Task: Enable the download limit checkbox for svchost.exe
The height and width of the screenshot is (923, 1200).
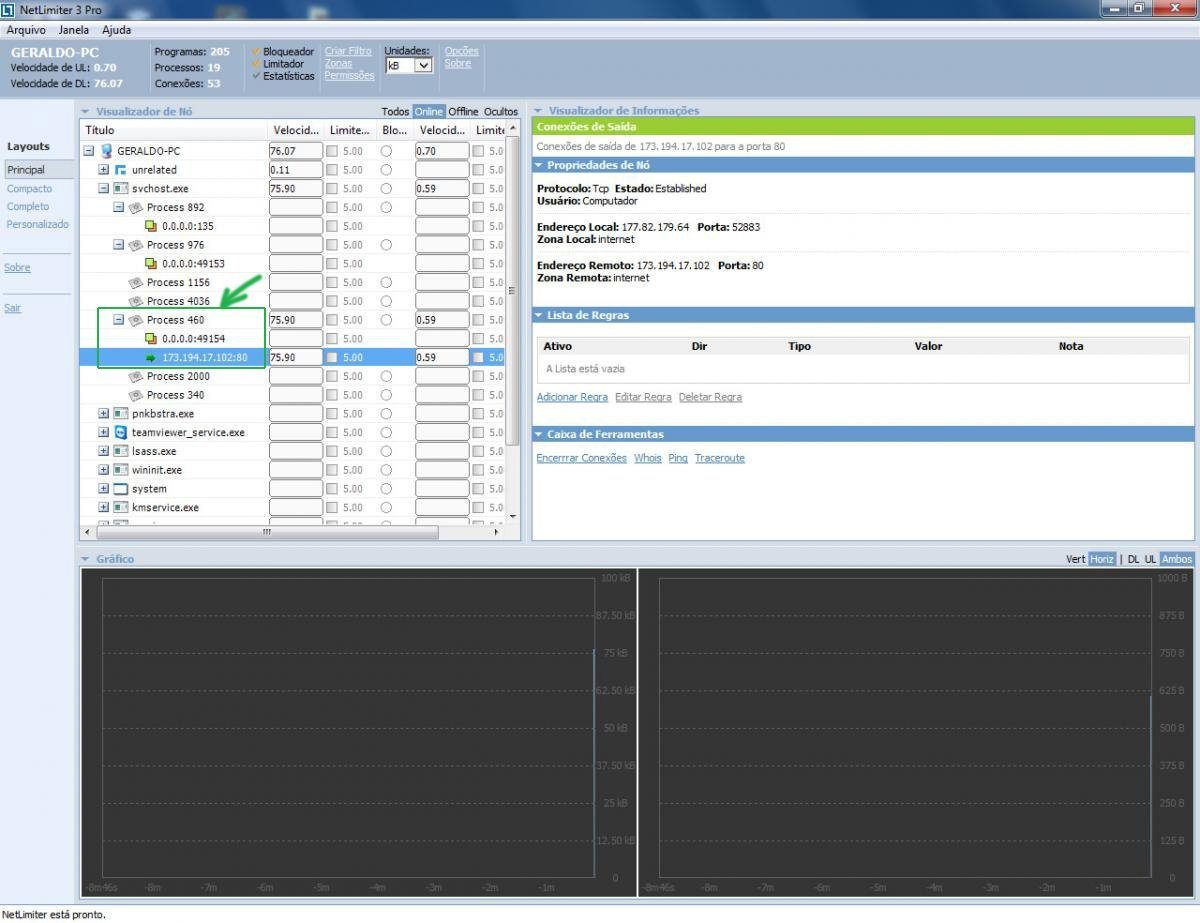Action: point(331,189)
